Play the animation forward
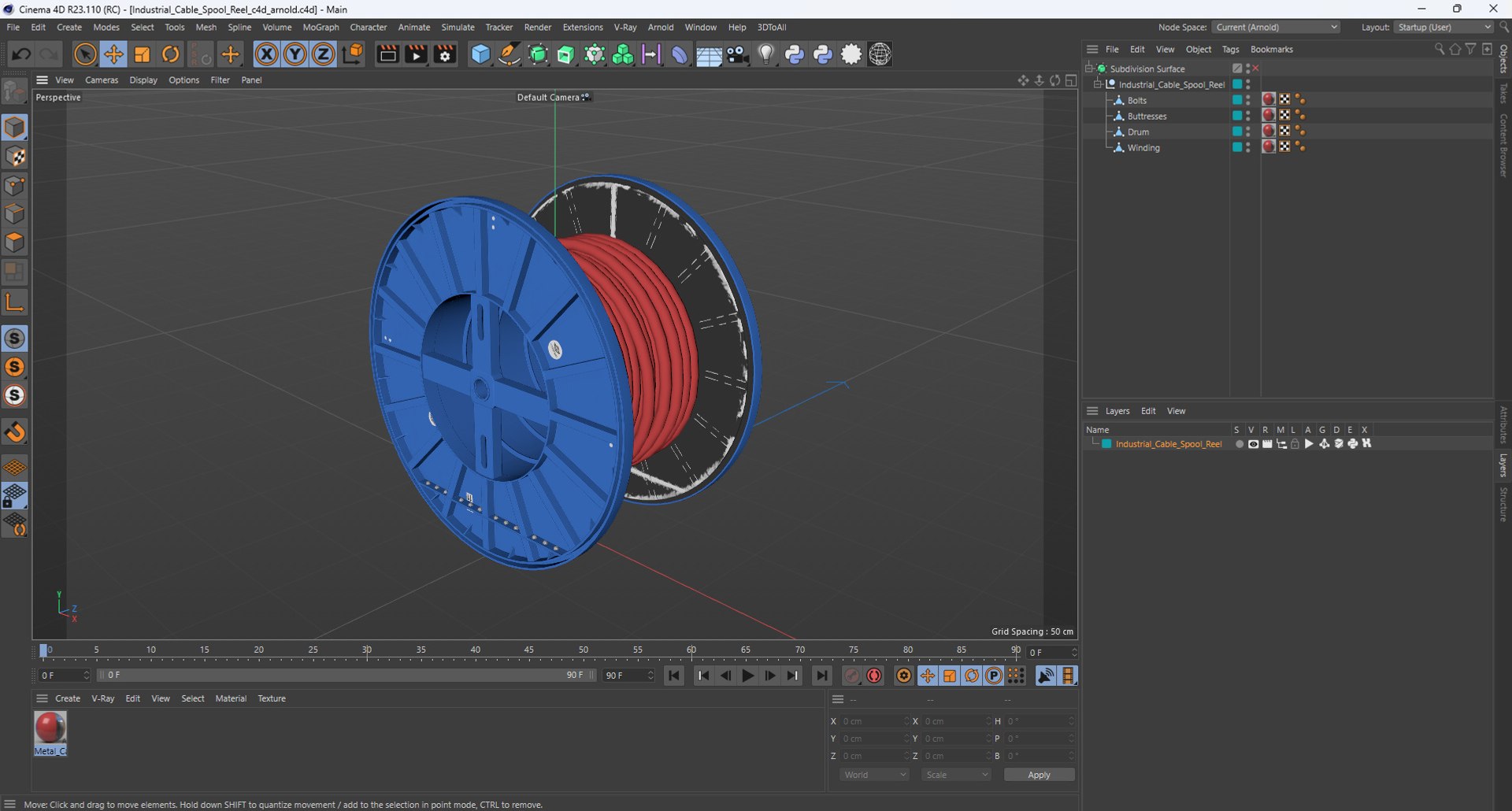 click(x=747, y=676)
